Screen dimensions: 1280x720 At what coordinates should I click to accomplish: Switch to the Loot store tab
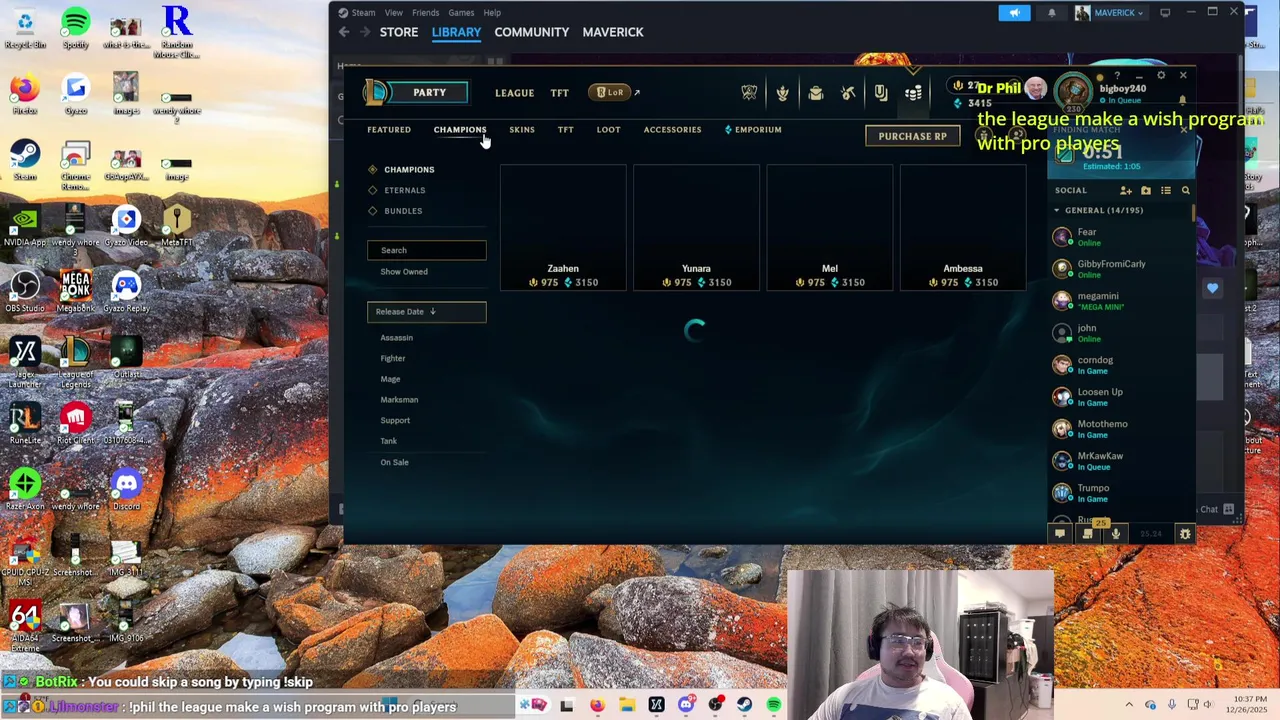[608, 130]
